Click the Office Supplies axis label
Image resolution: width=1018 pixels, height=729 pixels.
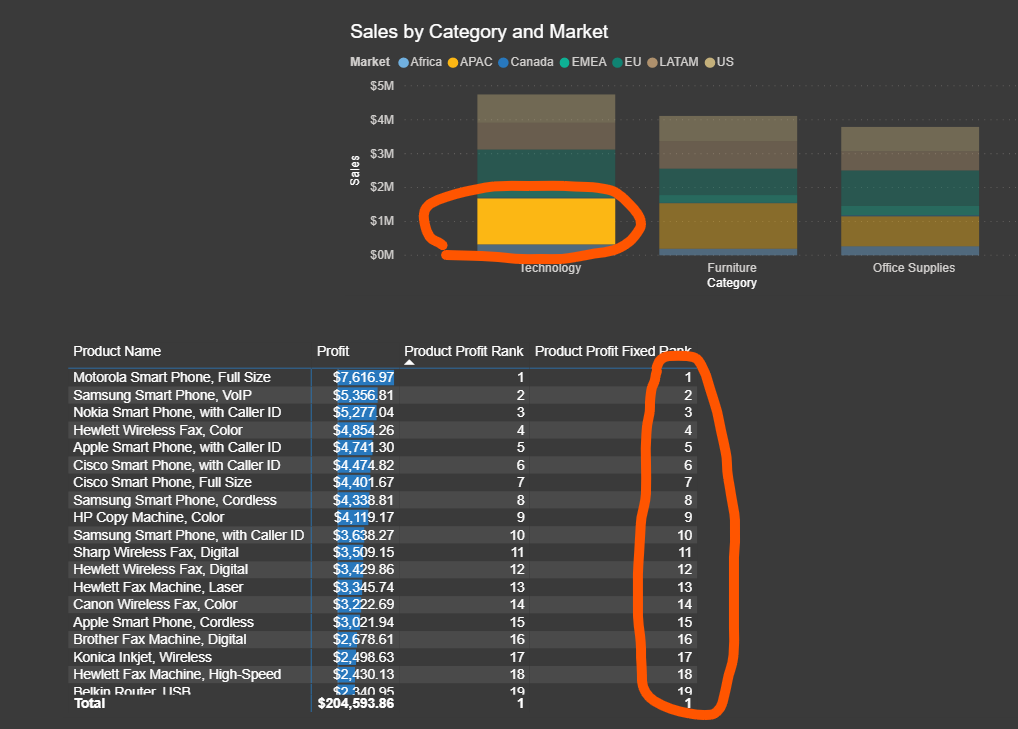[913, 267]
